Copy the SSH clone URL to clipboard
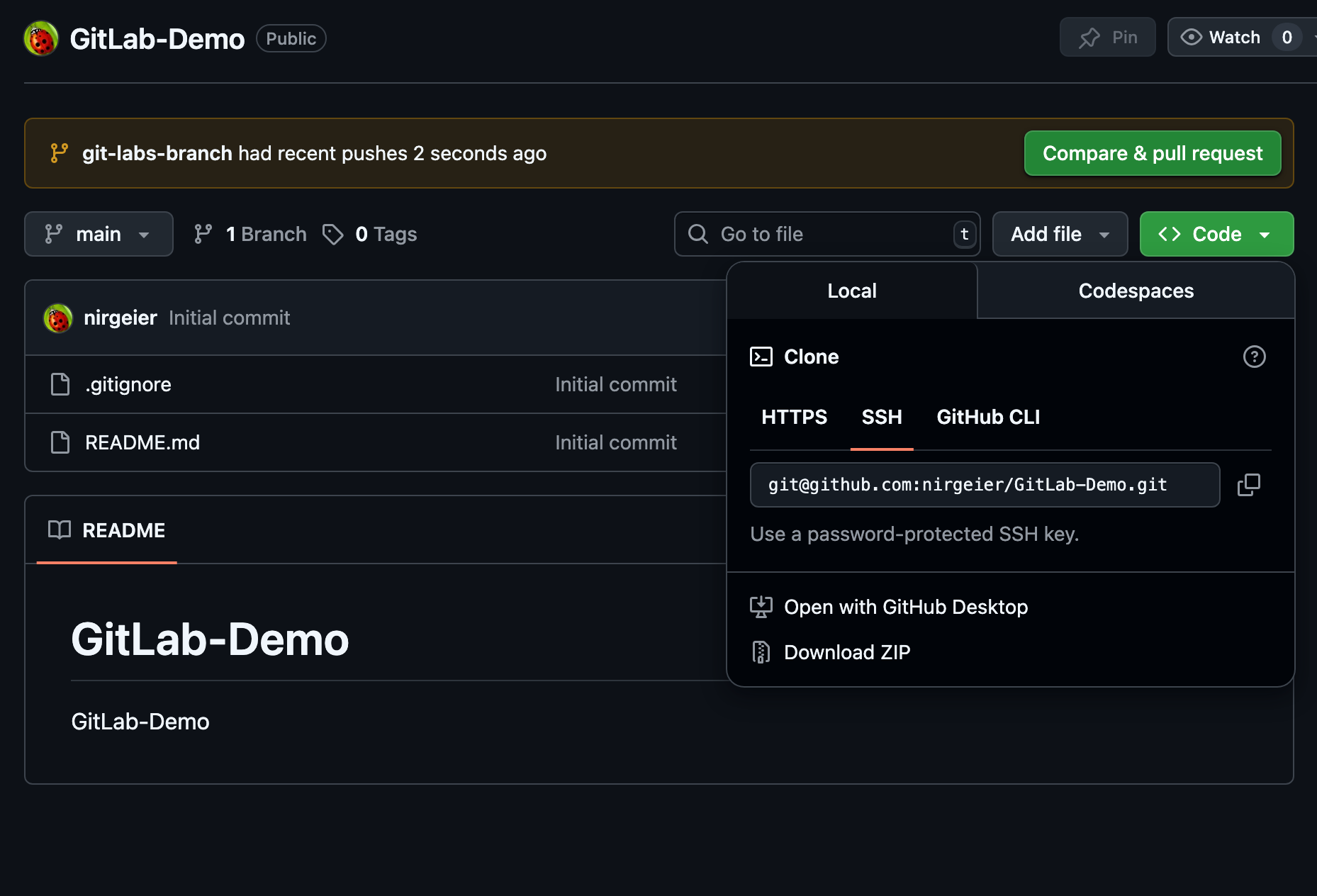Viewport: 1317px width, 896px height. coord(1249,485)
